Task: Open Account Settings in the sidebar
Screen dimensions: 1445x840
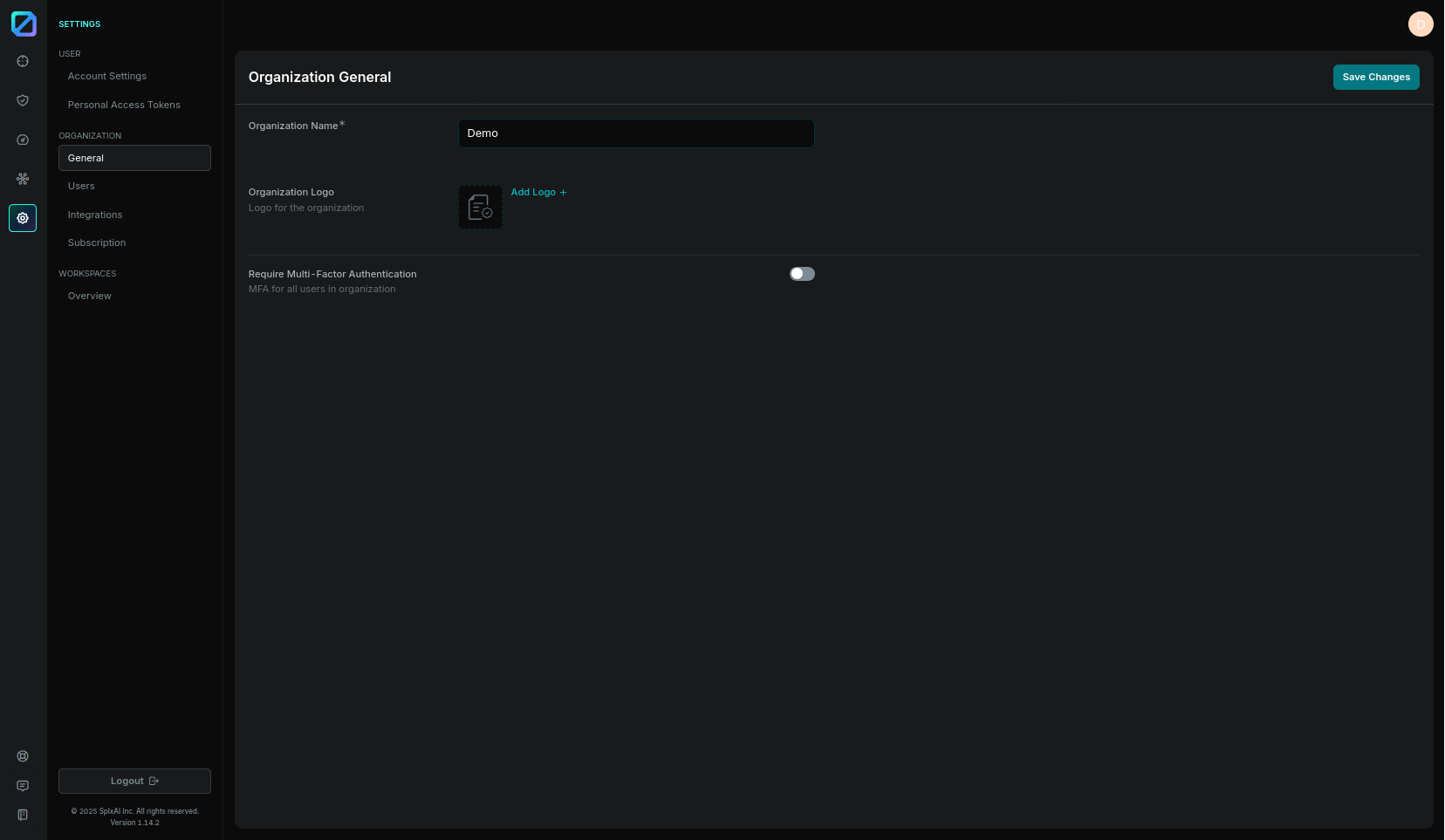Action: click(107, 77)
